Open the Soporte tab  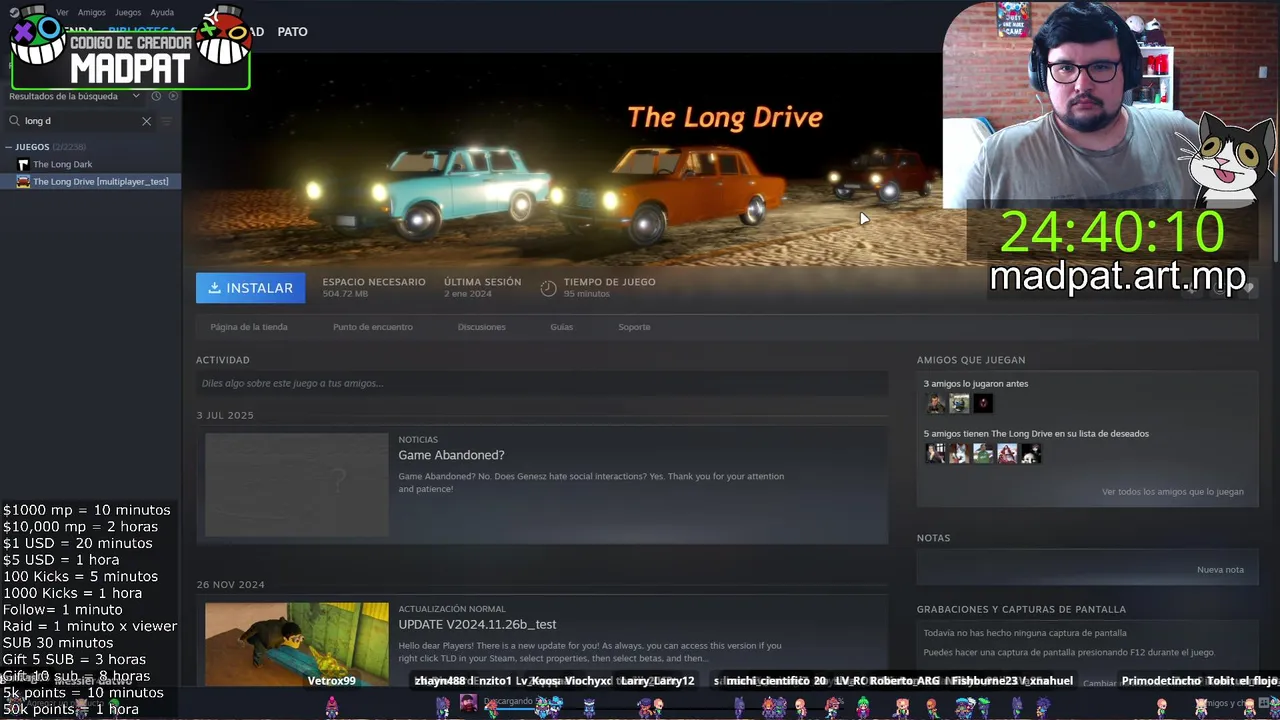[634, 327]
